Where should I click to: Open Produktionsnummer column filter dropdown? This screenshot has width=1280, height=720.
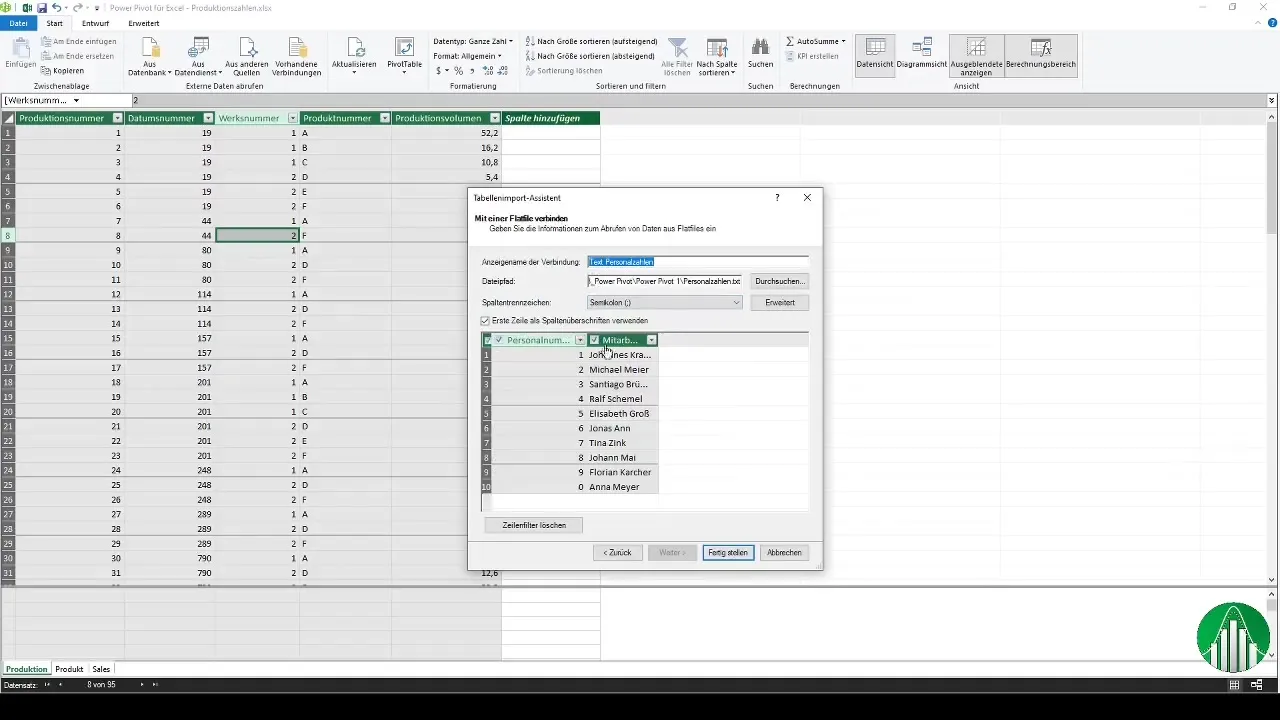click(x=118, y=118)
